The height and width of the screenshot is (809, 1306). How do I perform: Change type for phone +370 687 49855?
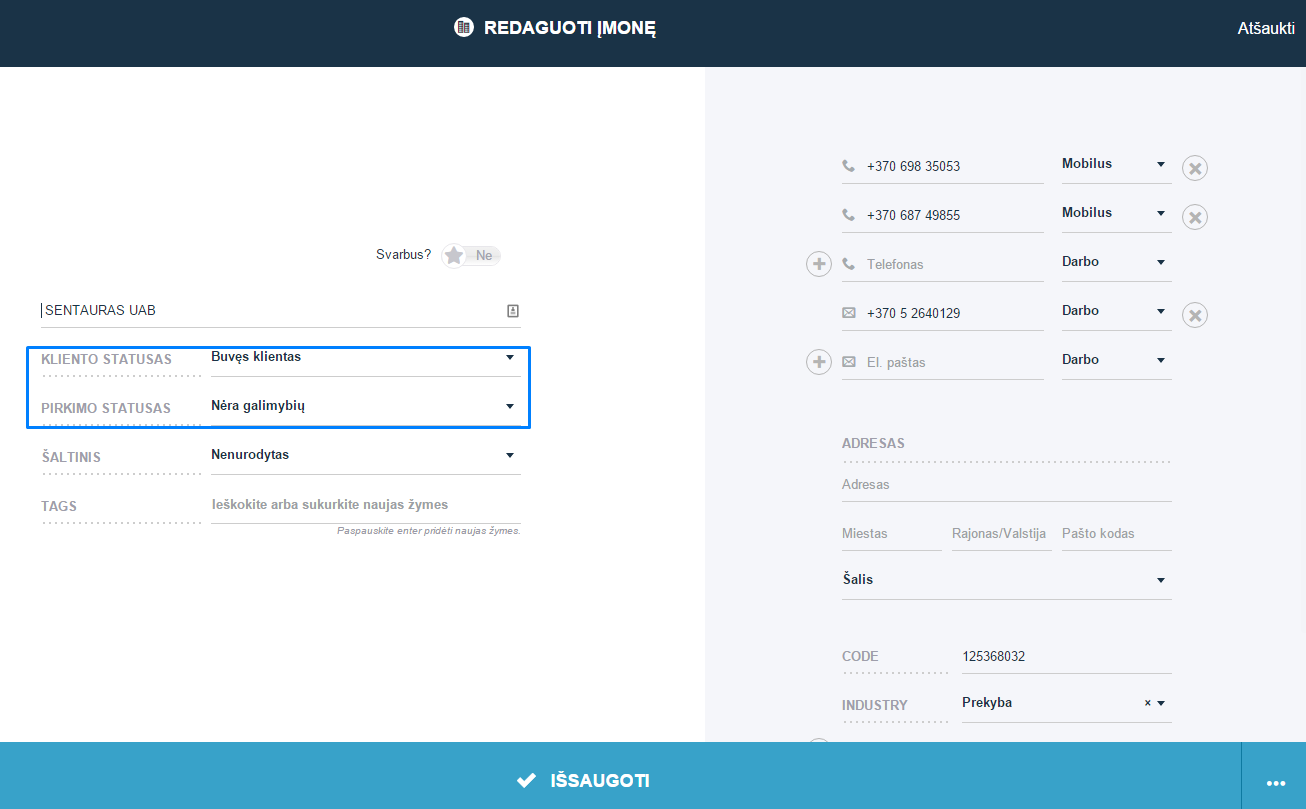[x=1116, y=214]
